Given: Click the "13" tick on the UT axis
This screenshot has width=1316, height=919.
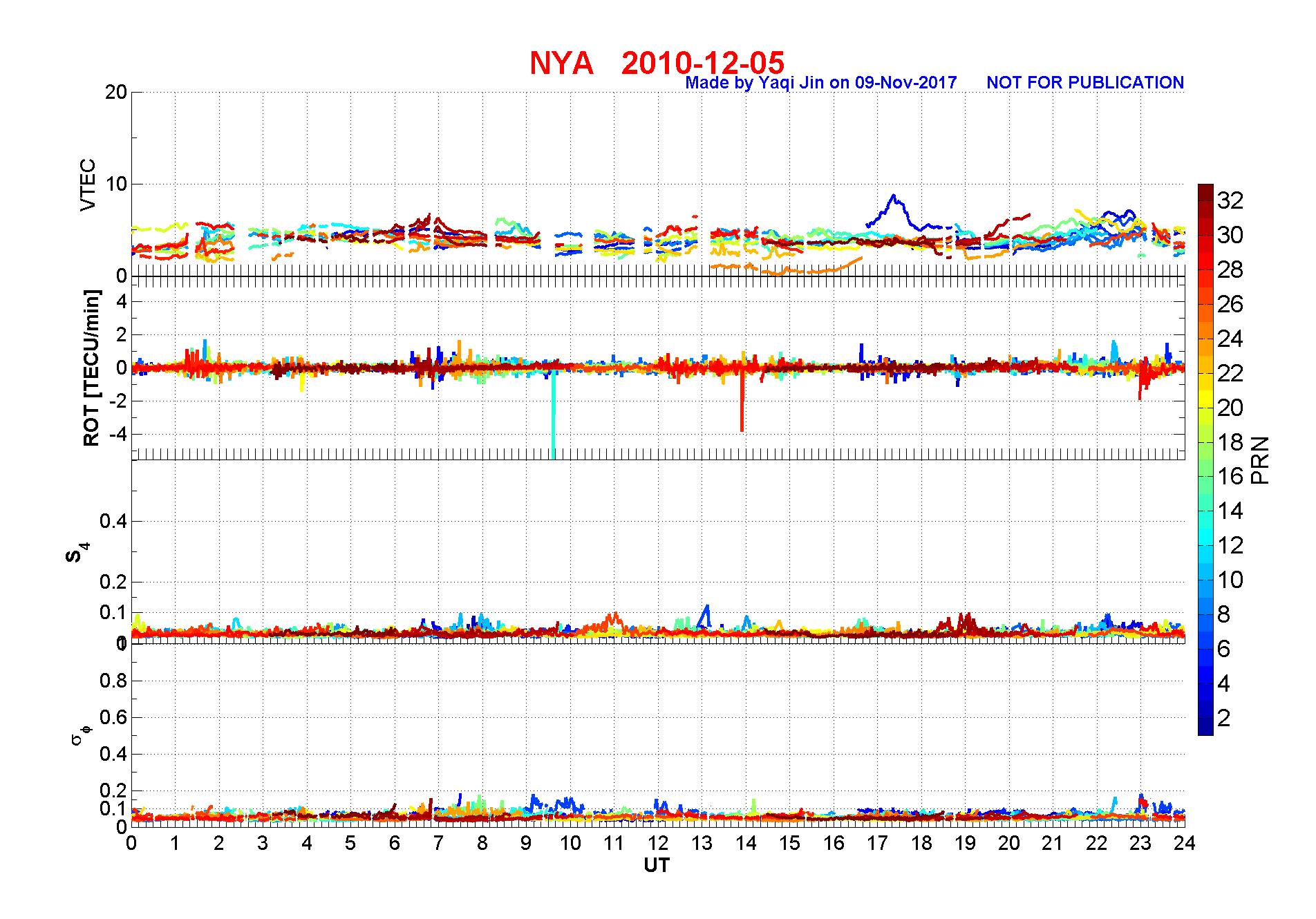Looking at the screenshot, I should click(702, 843).
